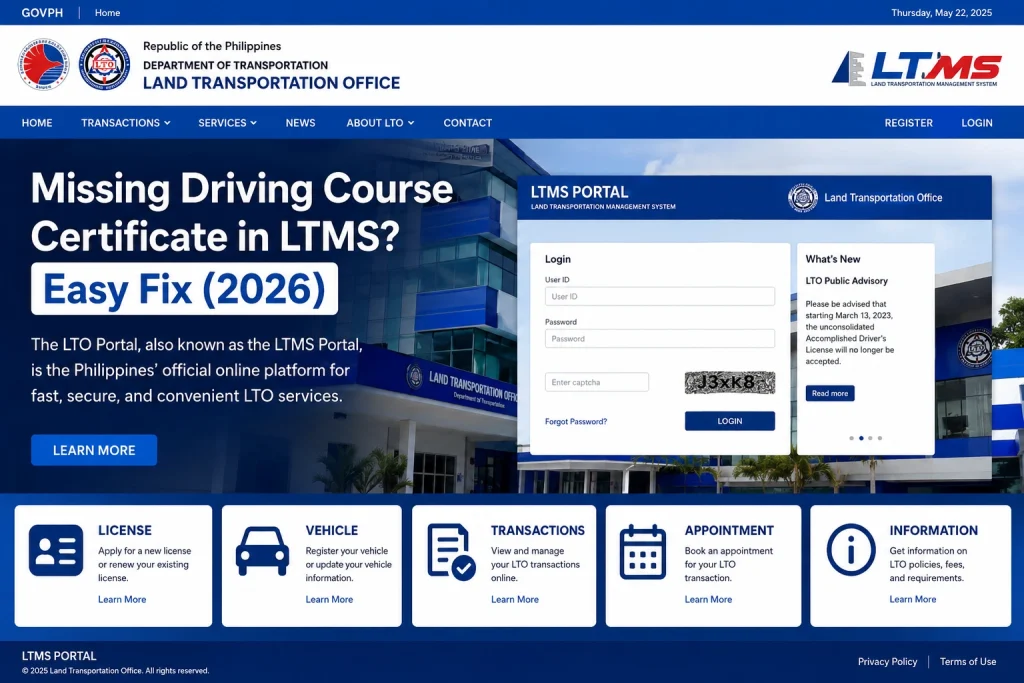The width and height of the screenshot is (1024, 683).
Task: Click the captcha image J3xK8
Action: [x=729, y=382]
